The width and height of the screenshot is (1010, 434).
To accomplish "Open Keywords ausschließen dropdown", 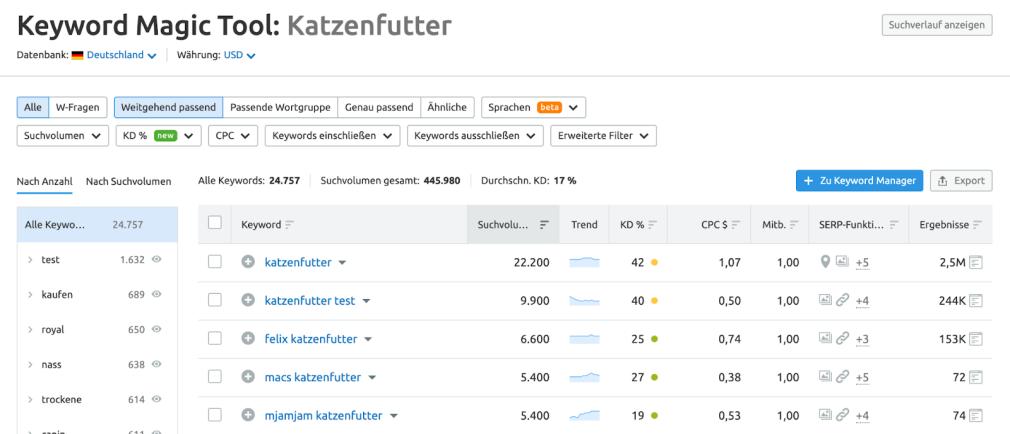I will pos(475,136).
